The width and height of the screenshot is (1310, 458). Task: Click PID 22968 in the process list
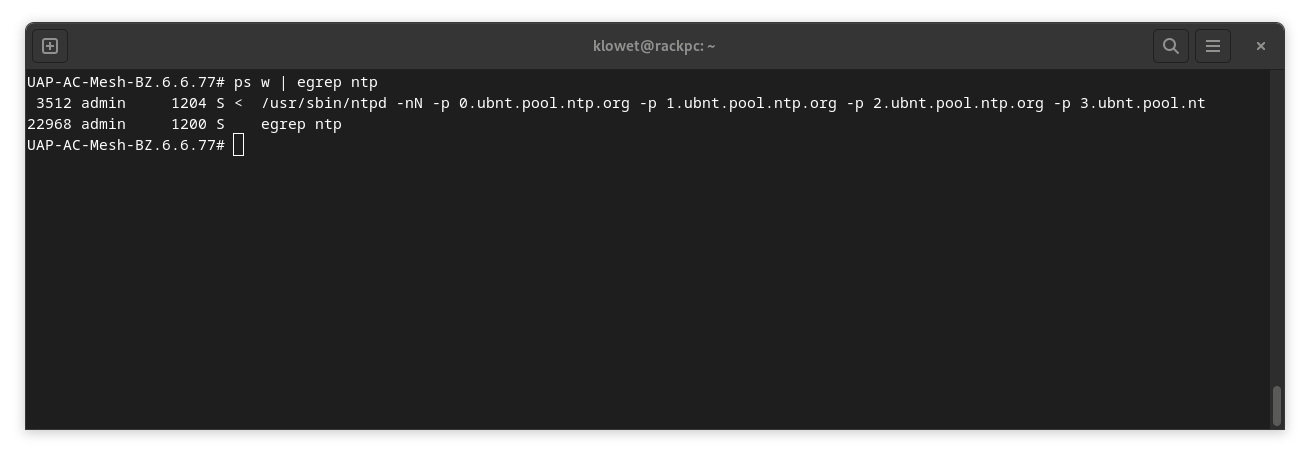click(x=49, y=125)
